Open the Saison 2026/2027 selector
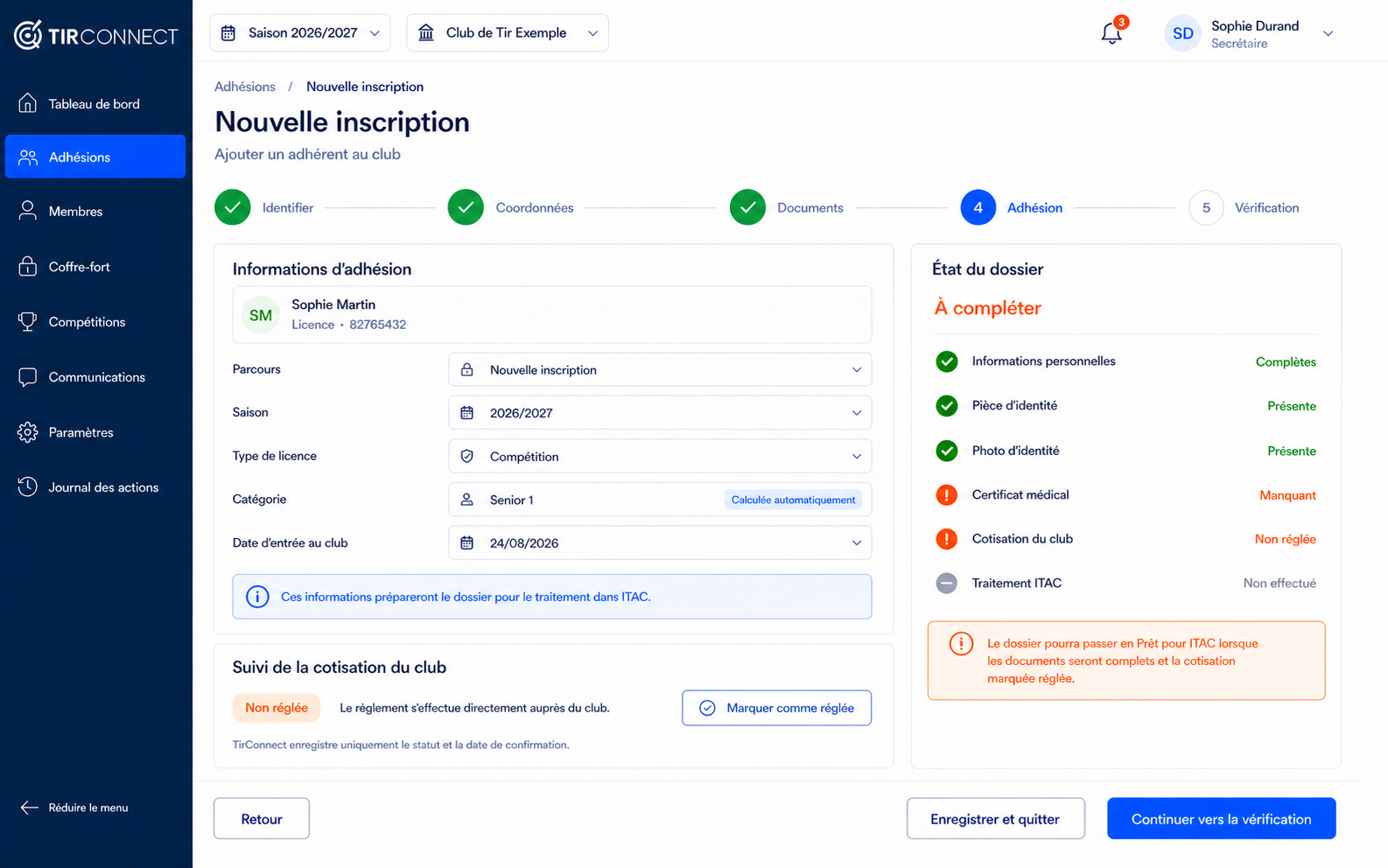The image size is (1388, 868). (300, 33)
